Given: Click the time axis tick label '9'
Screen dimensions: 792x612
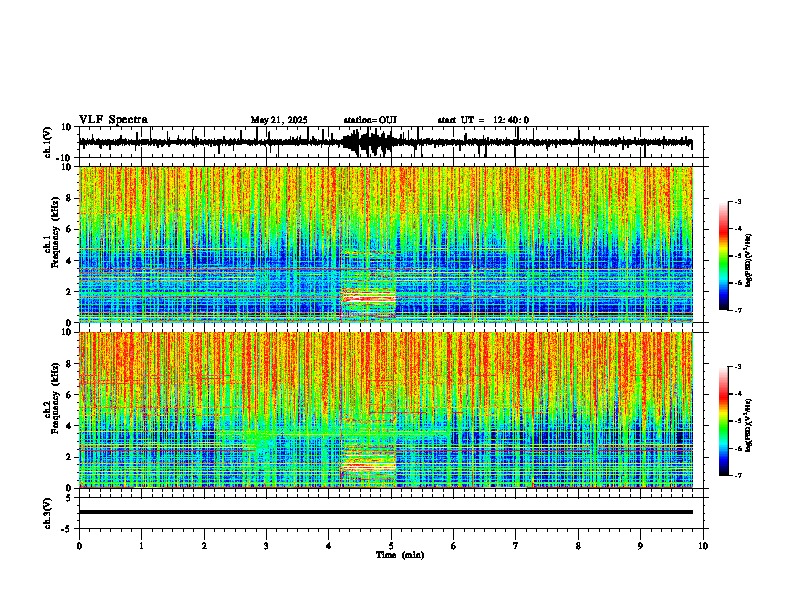Looking at the screenshot, I should [640, 546].
